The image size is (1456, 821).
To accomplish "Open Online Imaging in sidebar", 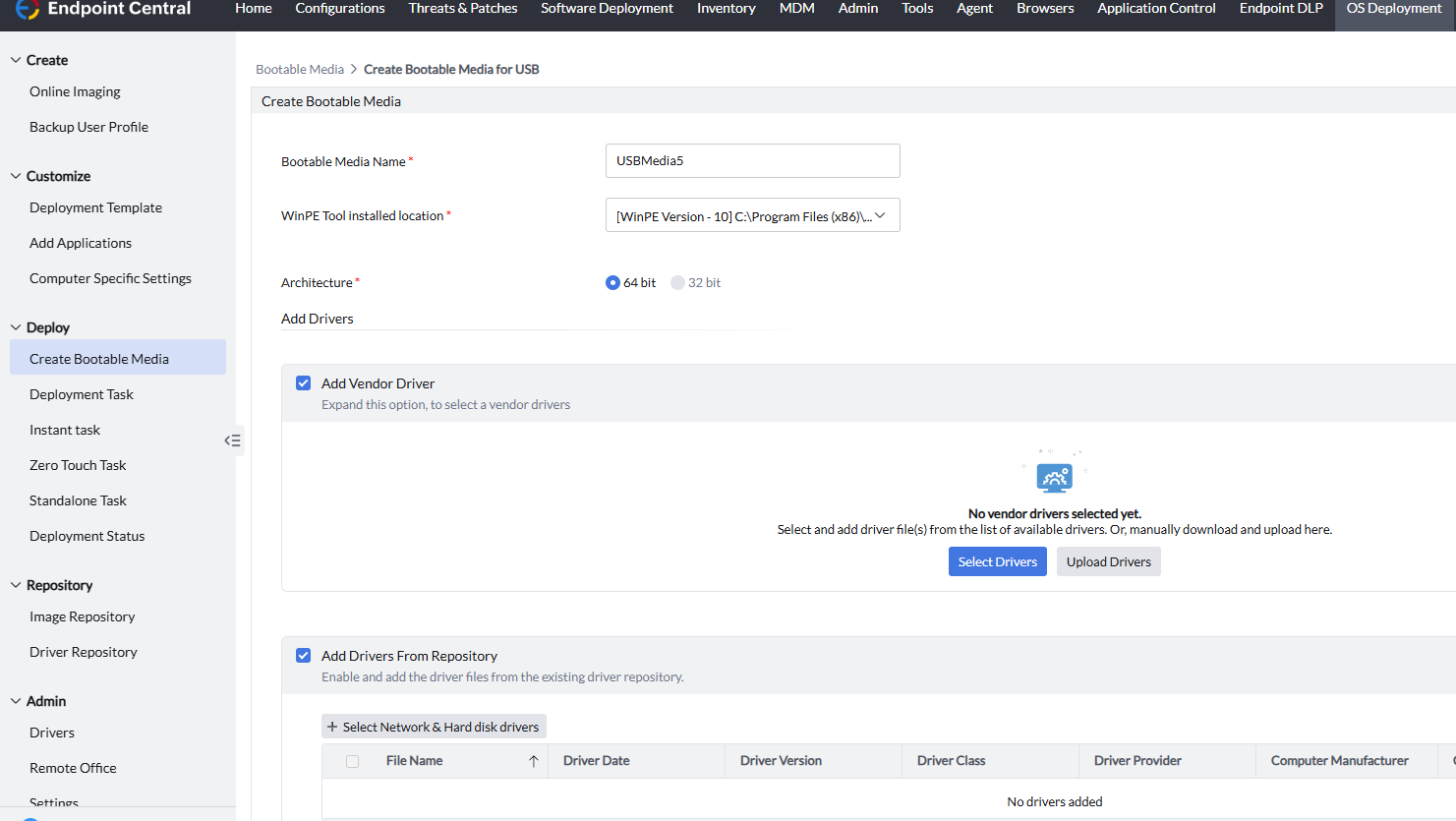I will pyautogui.click(x=75, y=91).
